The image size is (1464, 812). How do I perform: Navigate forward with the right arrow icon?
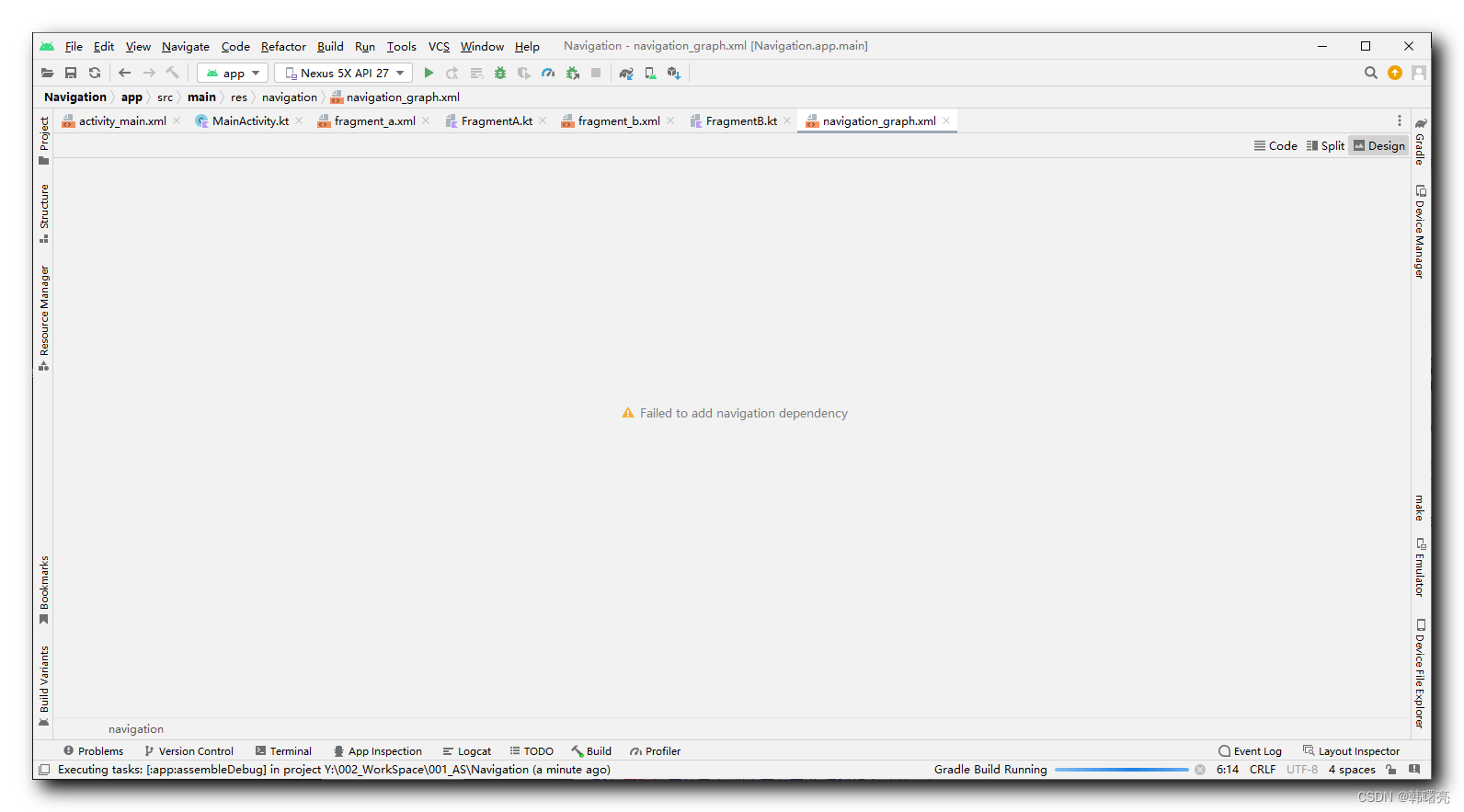click(149, 73)
